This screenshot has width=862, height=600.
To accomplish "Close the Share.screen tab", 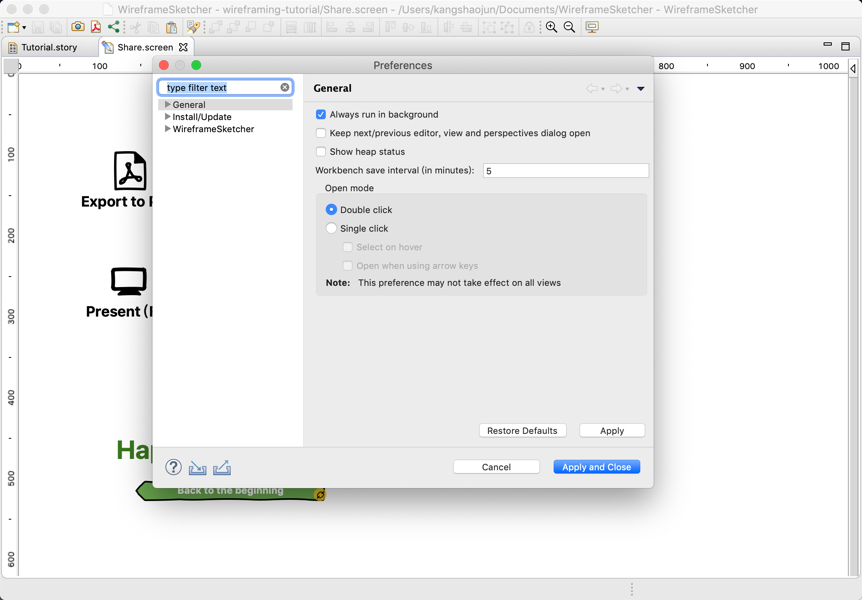I will point(183,47).
